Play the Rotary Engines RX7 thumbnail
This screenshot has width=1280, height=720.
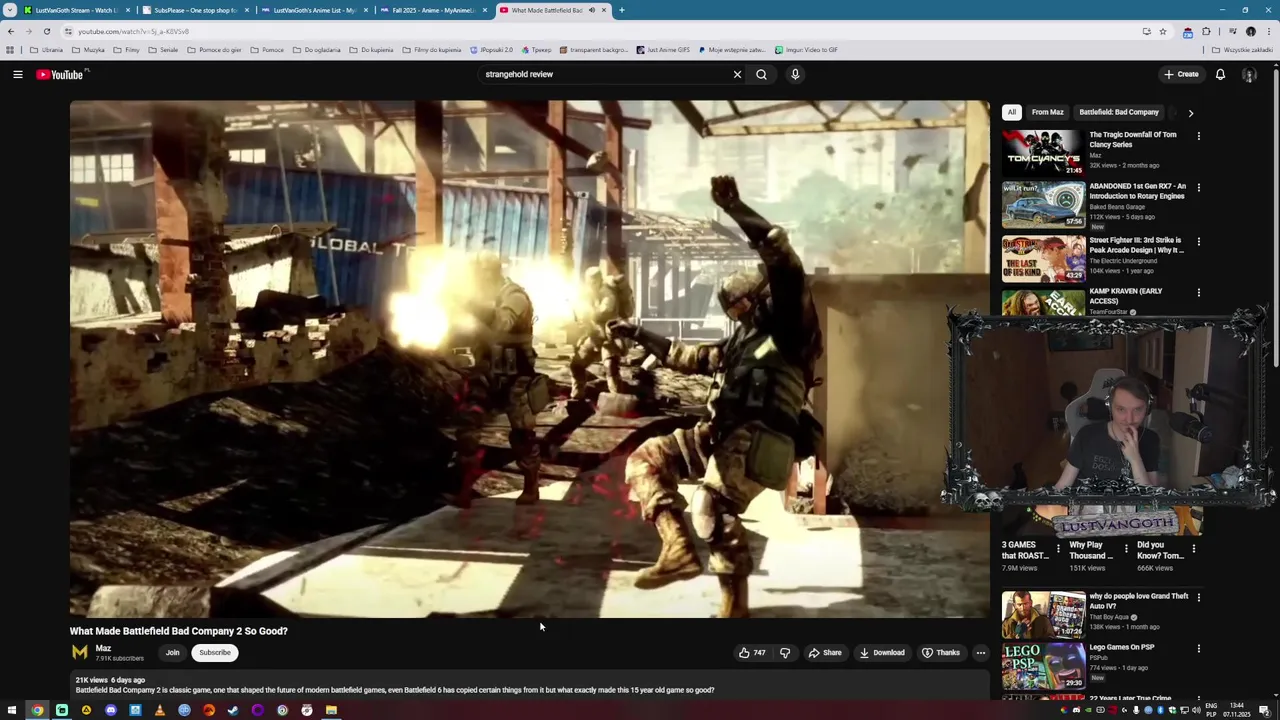click(x=1043, y=204)
